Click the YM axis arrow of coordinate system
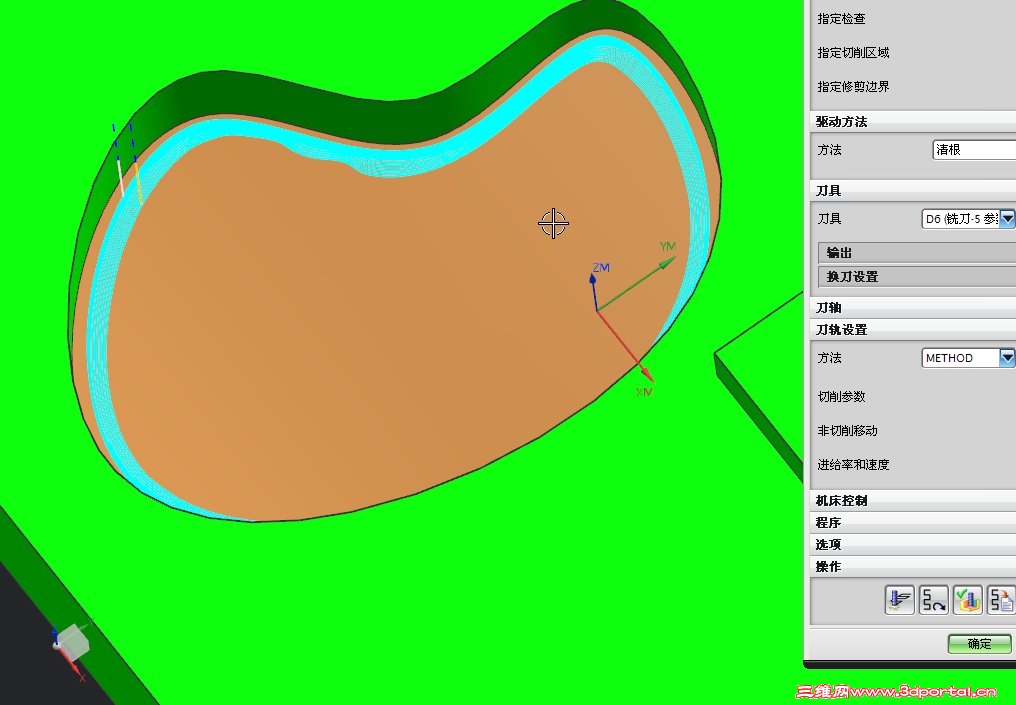Image resolution: width=1016 pixels, height=705 pixels. tap(667, 261)
